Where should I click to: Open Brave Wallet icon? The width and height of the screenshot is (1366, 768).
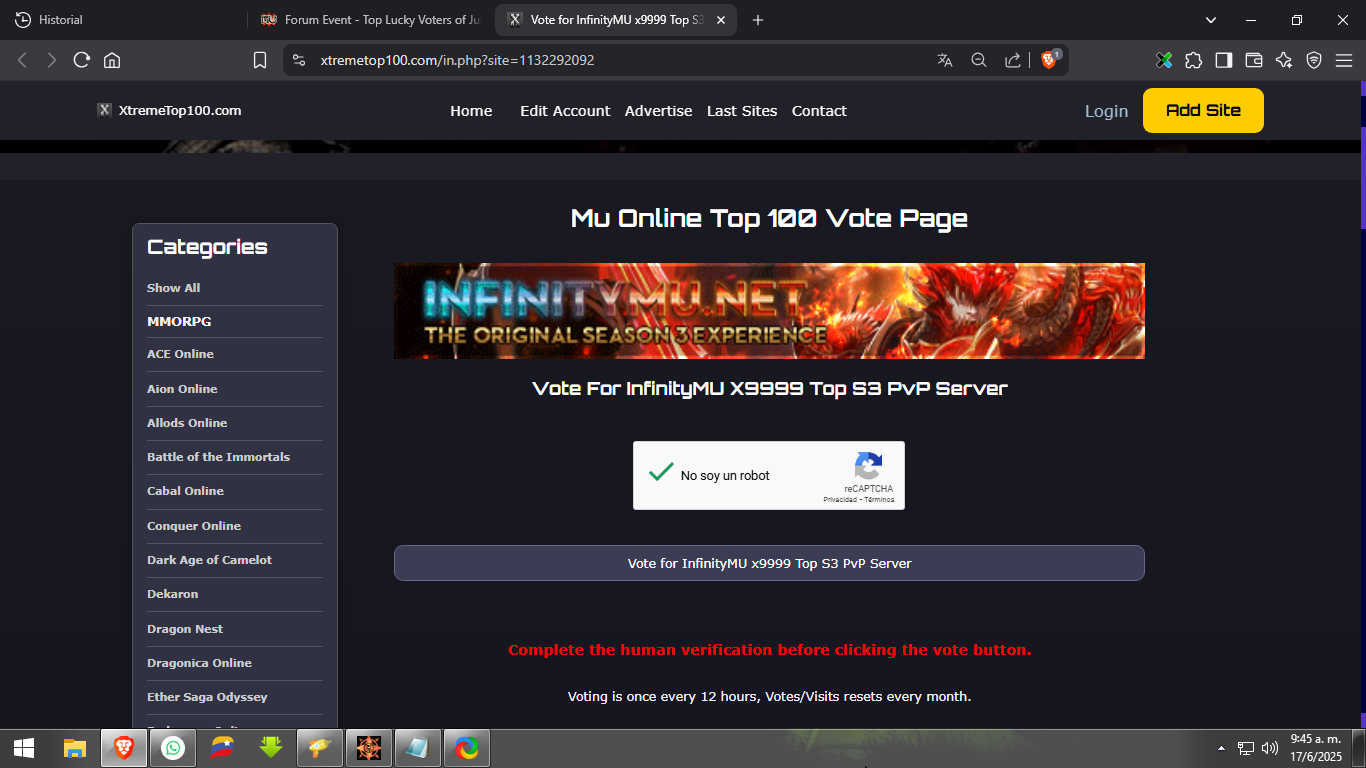[1254, 60]
